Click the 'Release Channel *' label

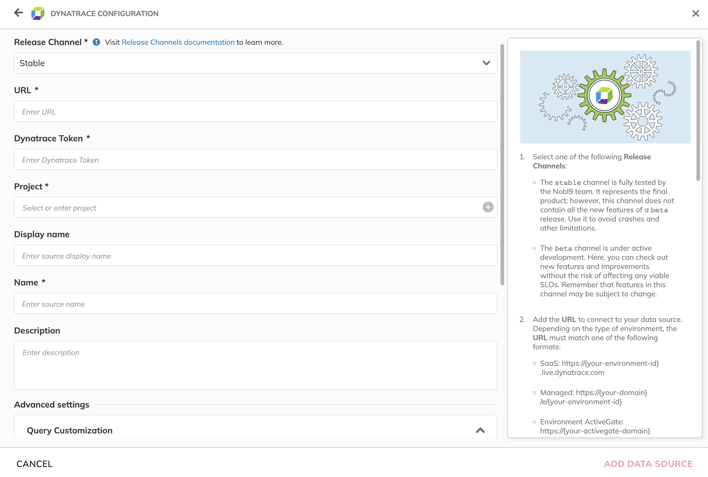[51, 42]
